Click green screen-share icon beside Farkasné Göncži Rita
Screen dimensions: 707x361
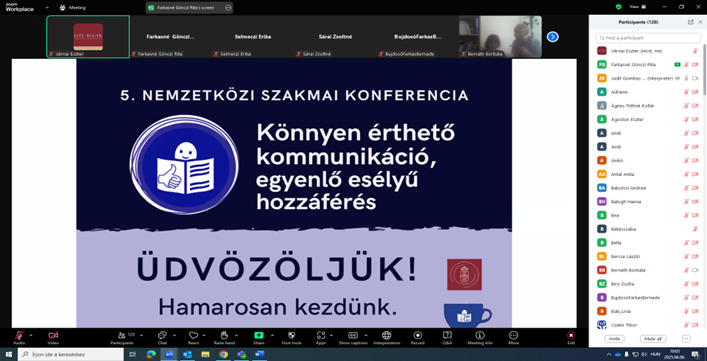677,64
